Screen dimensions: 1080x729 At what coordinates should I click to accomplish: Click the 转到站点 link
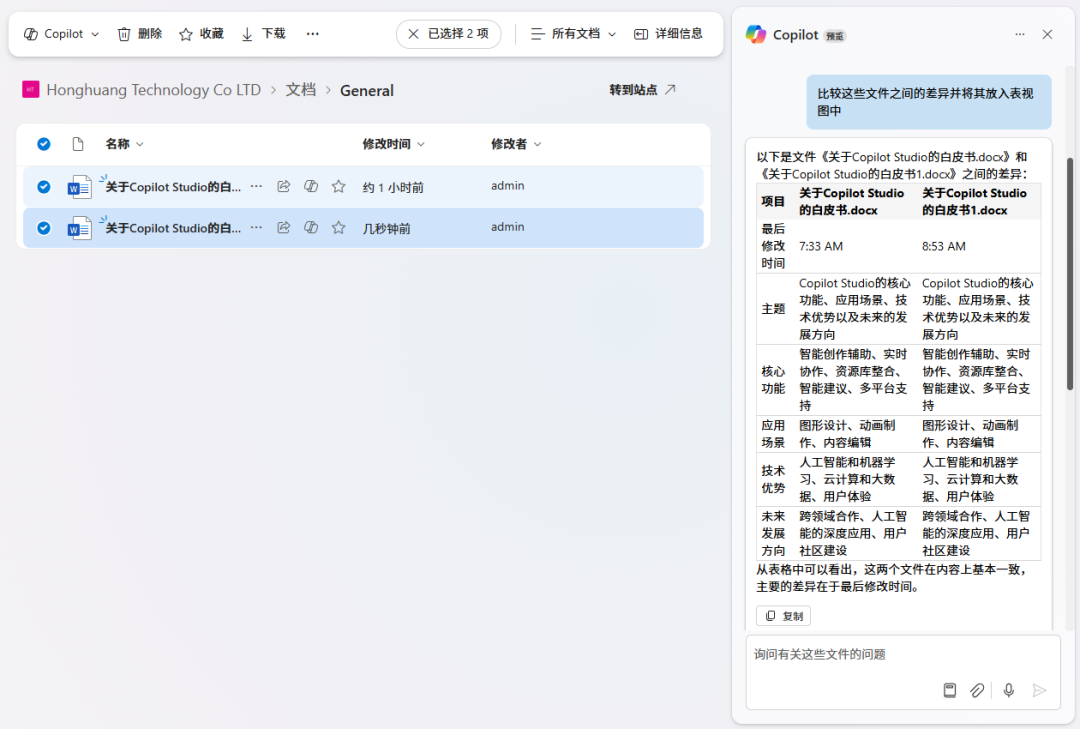coord(643,90)
